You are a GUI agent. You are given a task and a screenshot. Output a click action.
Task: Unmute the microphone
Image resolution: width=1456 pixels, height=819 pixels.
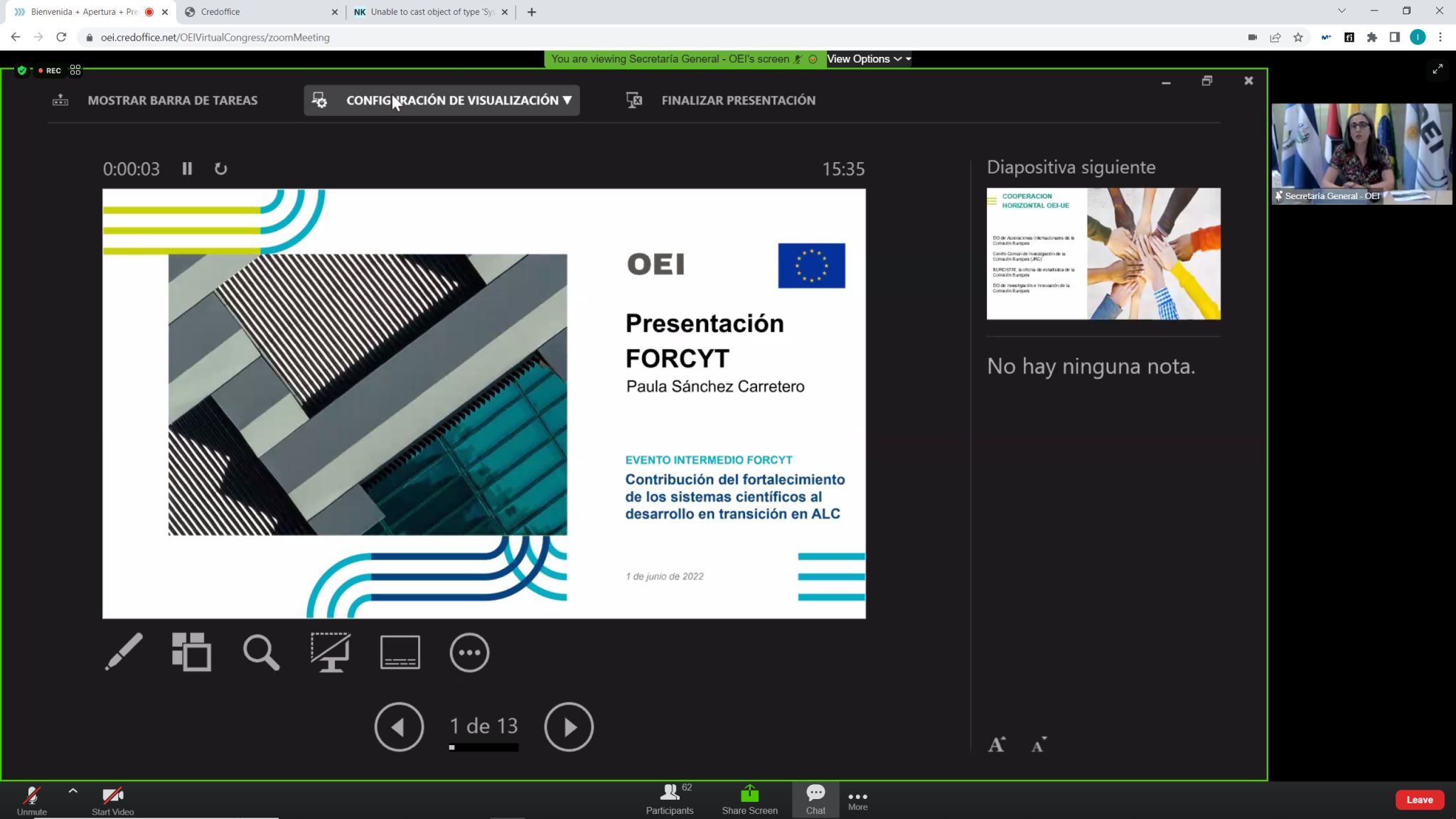click(x=32, y=800)
